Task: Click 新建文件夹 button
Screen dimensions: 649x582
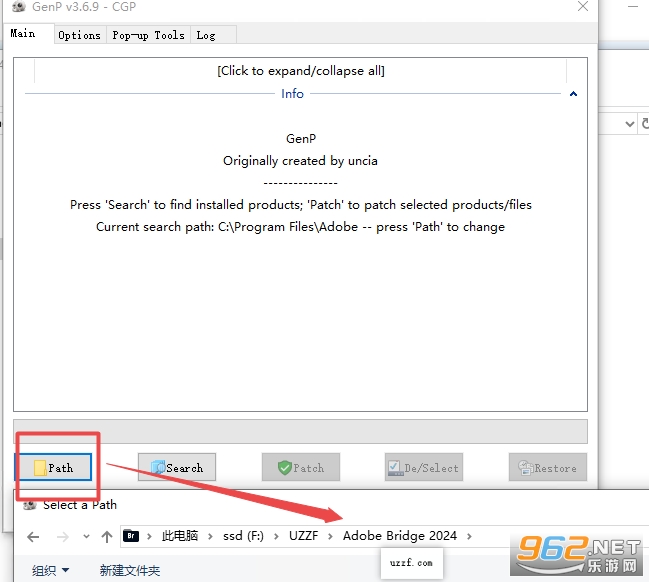Action: (130, 570)
